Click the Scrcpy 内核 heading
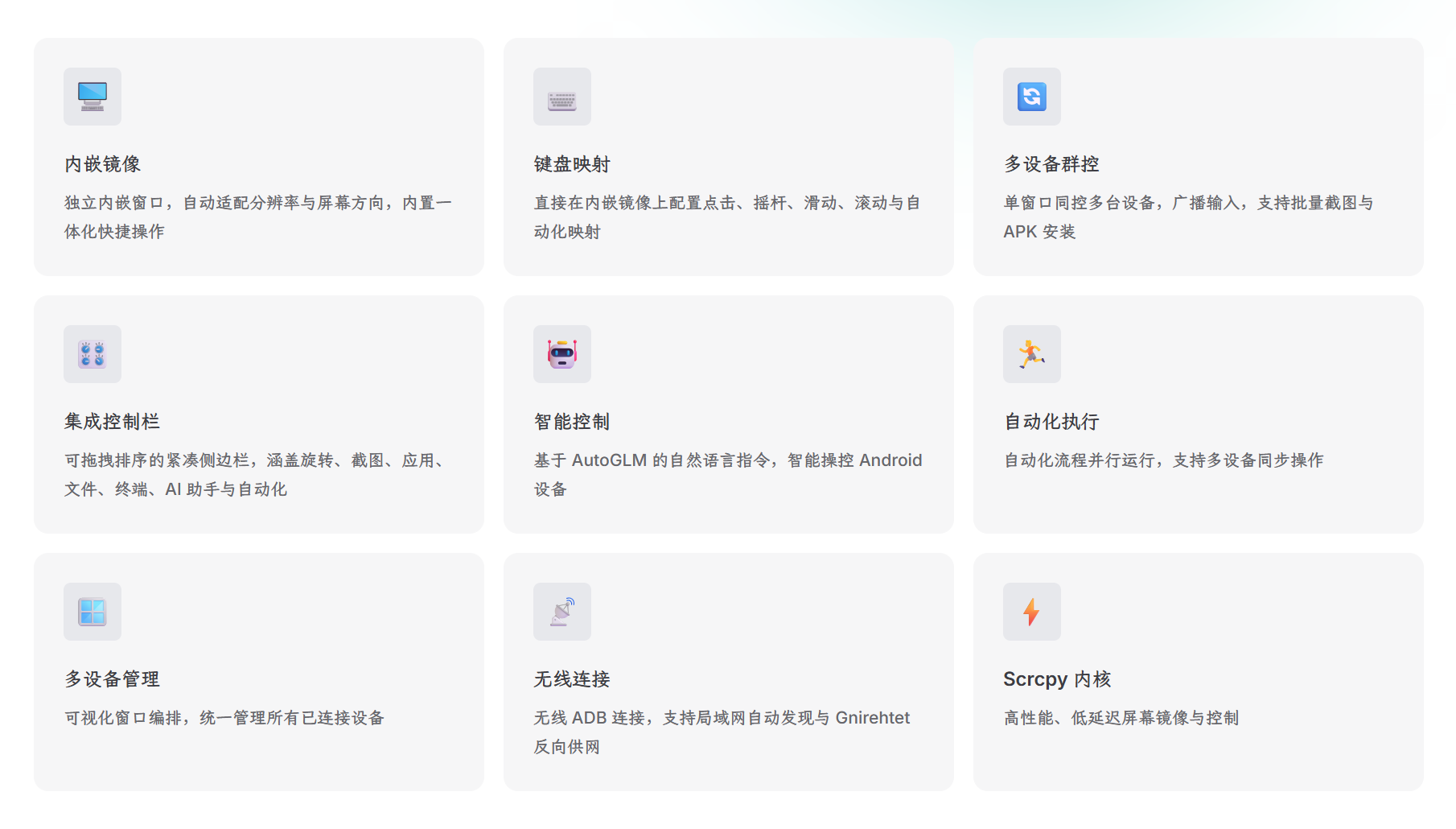 tap(1058, 679)
